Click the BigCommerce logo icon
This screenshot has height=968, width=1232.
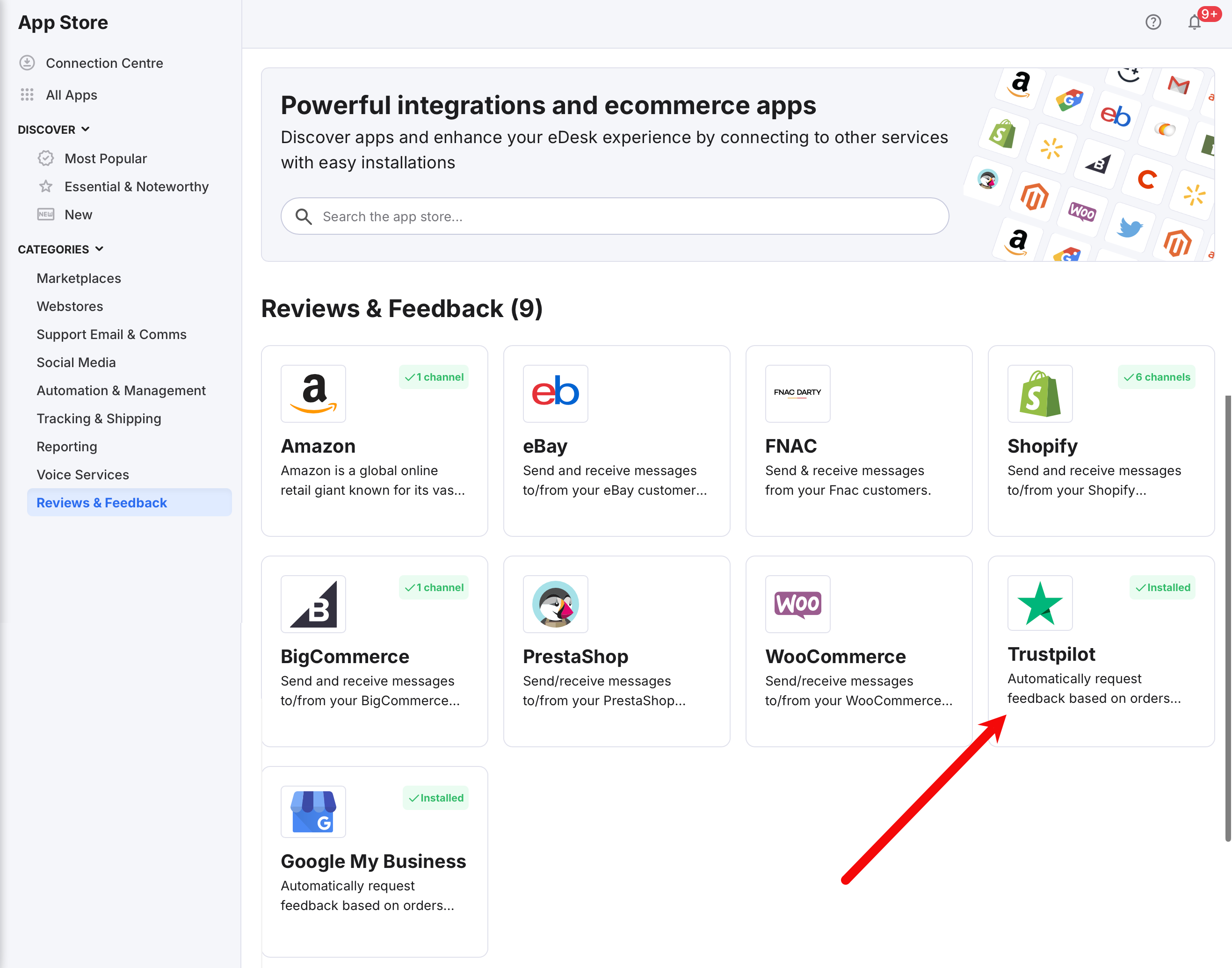click(x=313, y=604)
